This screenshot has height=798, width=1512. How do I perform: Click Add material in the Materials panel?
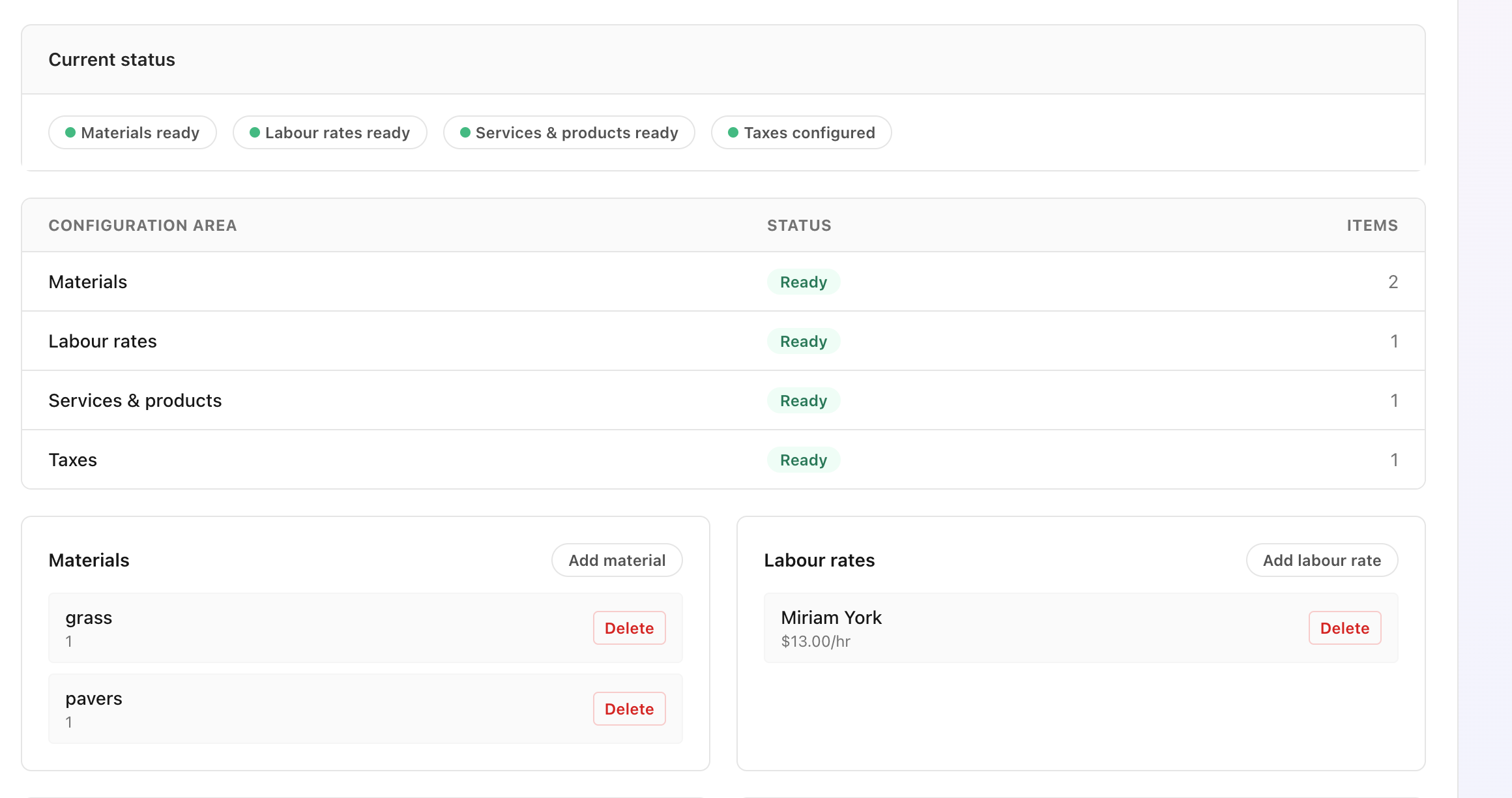(617, 560)
